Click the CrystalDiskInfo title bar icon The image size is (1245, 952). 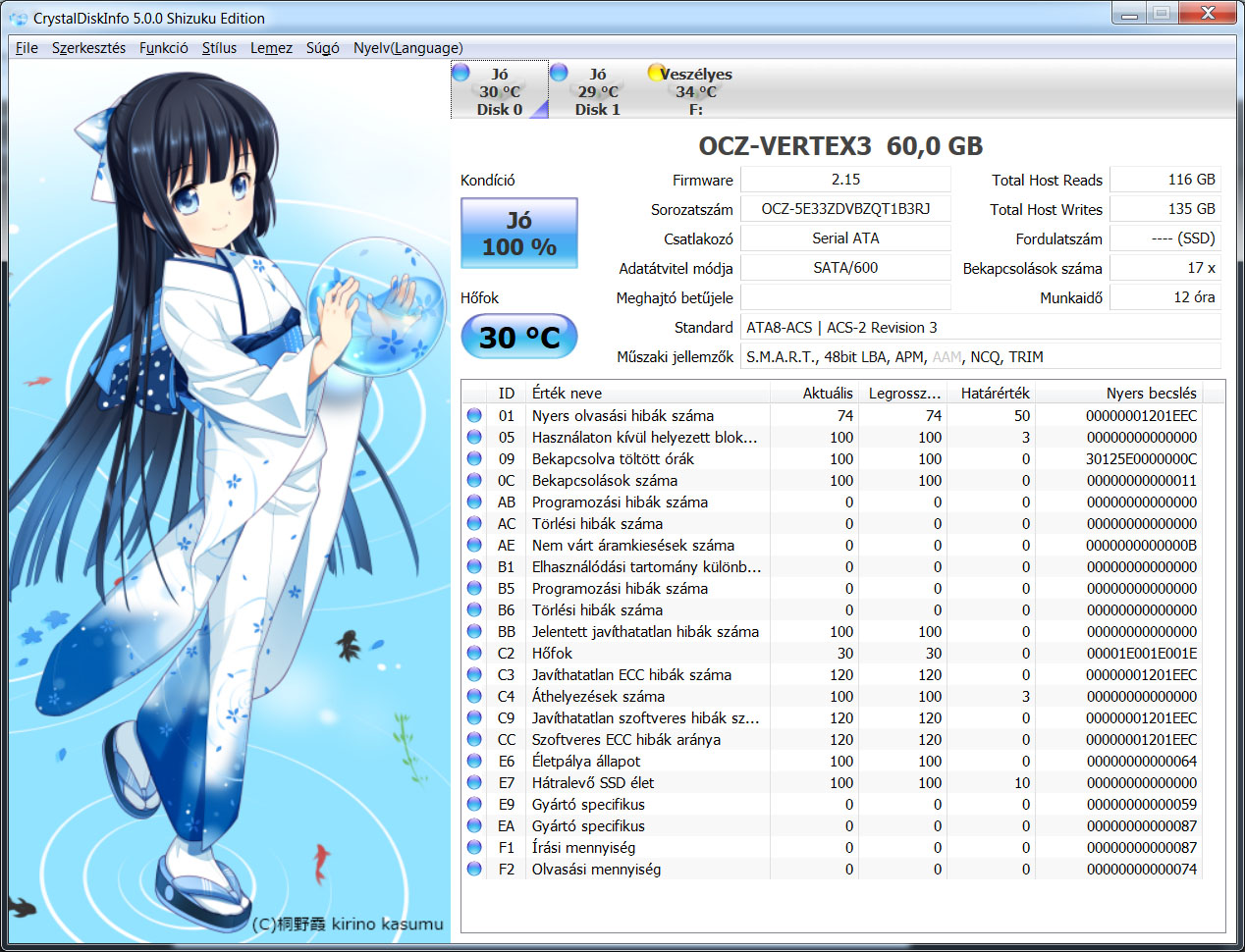[18, 18]
